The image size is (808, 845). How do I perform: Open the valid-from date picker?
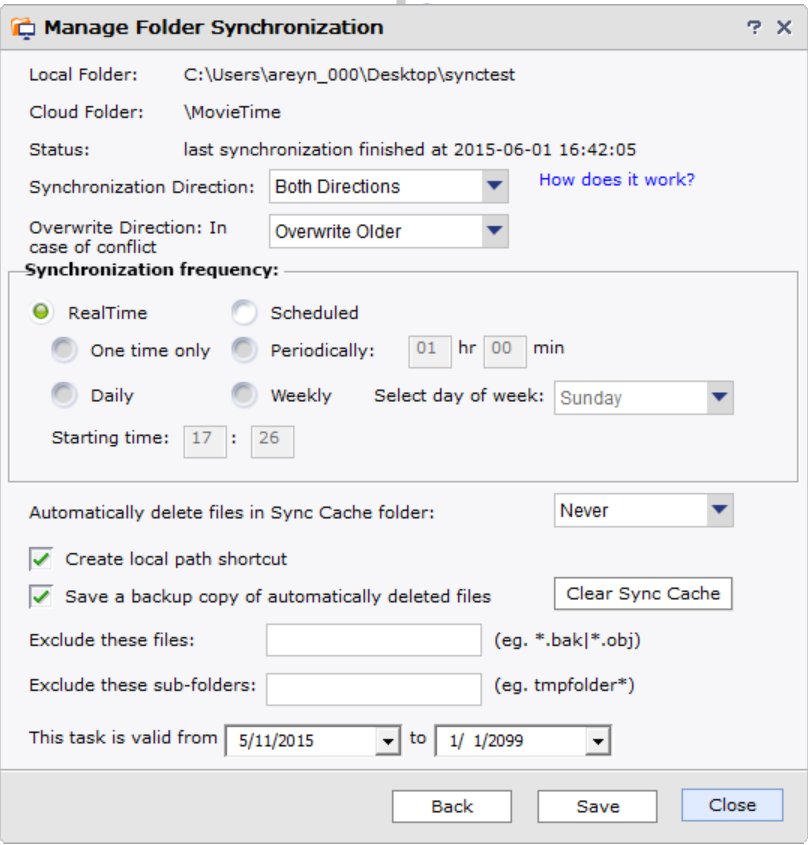click(x=388, y=741)
